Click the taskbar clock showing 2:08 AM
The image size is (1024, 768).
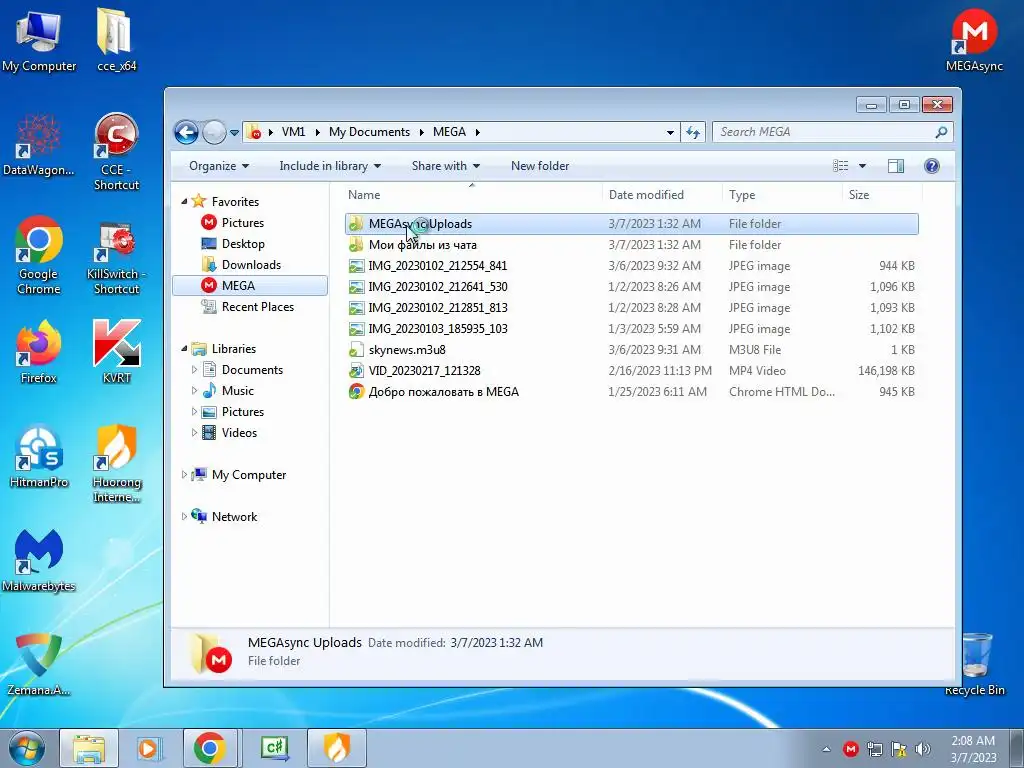point(973,749)
